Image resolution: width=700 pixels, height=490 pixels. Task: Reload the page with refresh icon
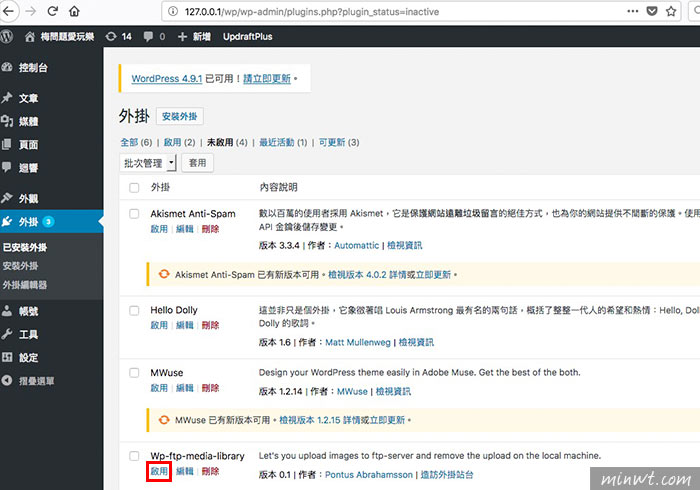[53, 11]
